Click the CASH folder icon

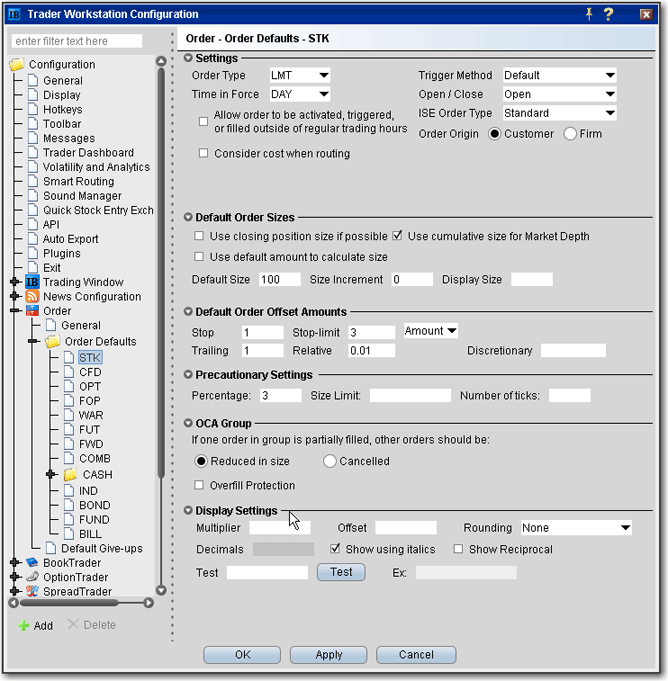click(x=70, y=474)
